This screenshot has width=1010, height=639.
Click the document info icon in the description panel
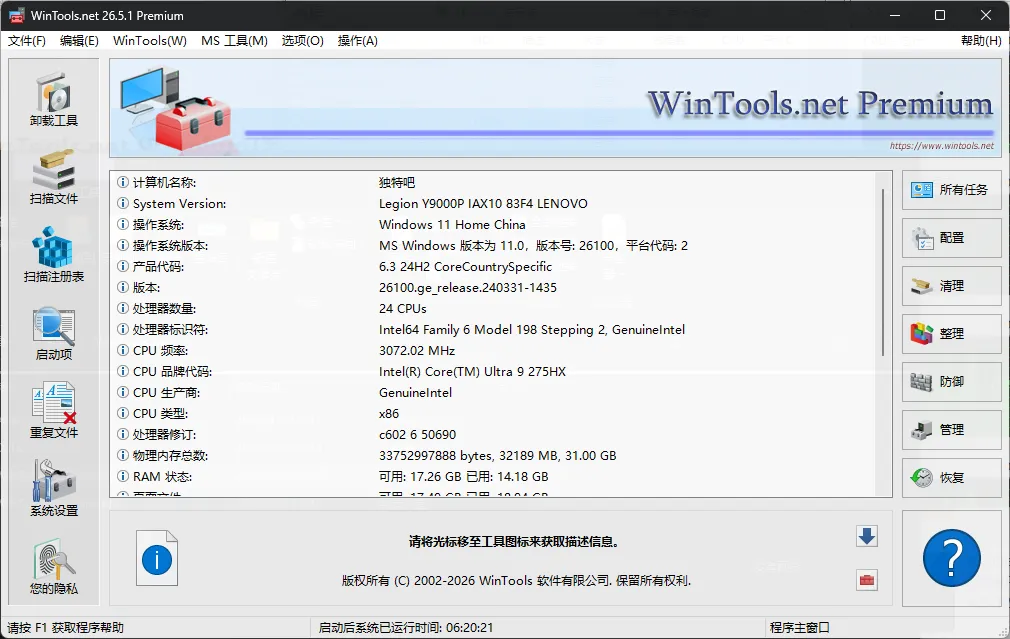157,558
